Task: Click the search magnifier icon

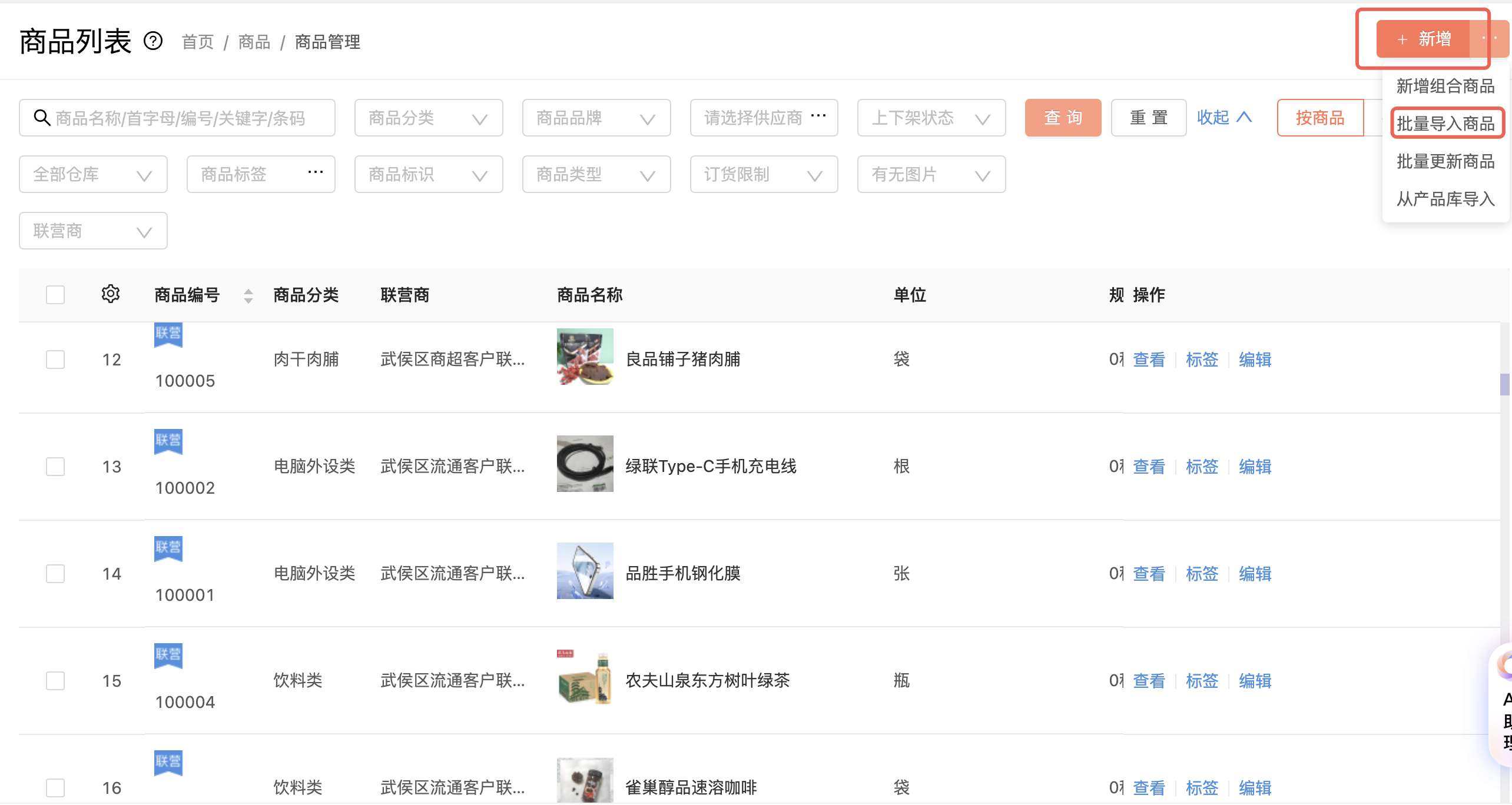Action: 41,118
